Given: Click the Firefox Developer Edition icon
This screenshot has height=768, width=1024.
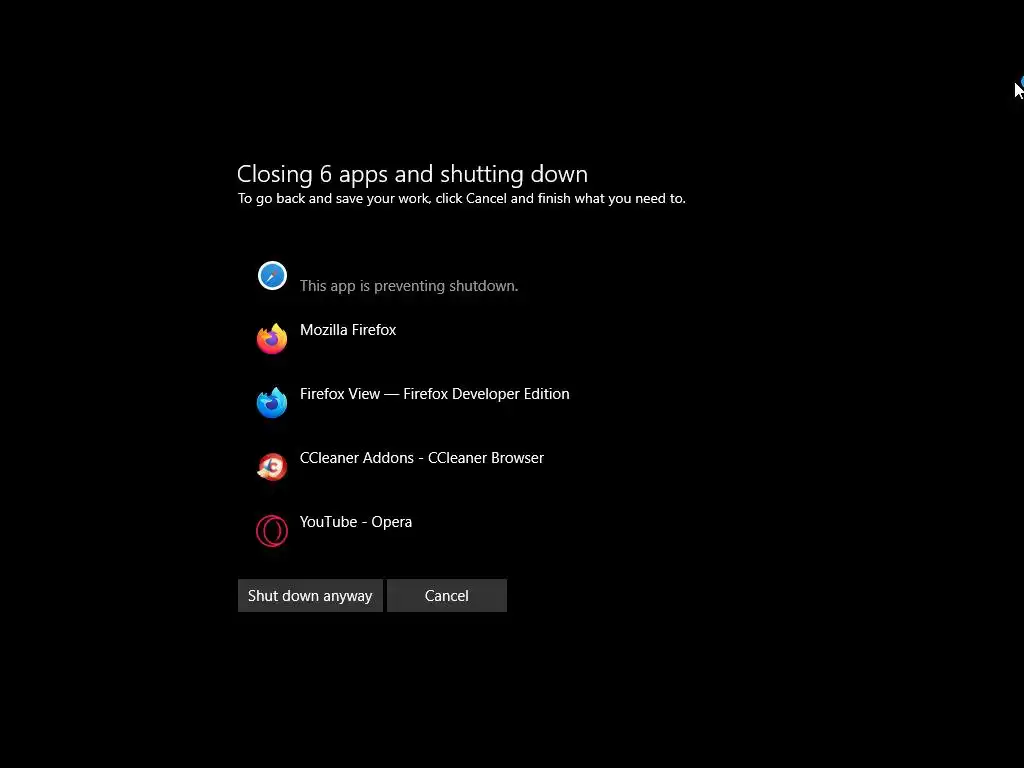Looking at the screenshot, I should 272,403.
